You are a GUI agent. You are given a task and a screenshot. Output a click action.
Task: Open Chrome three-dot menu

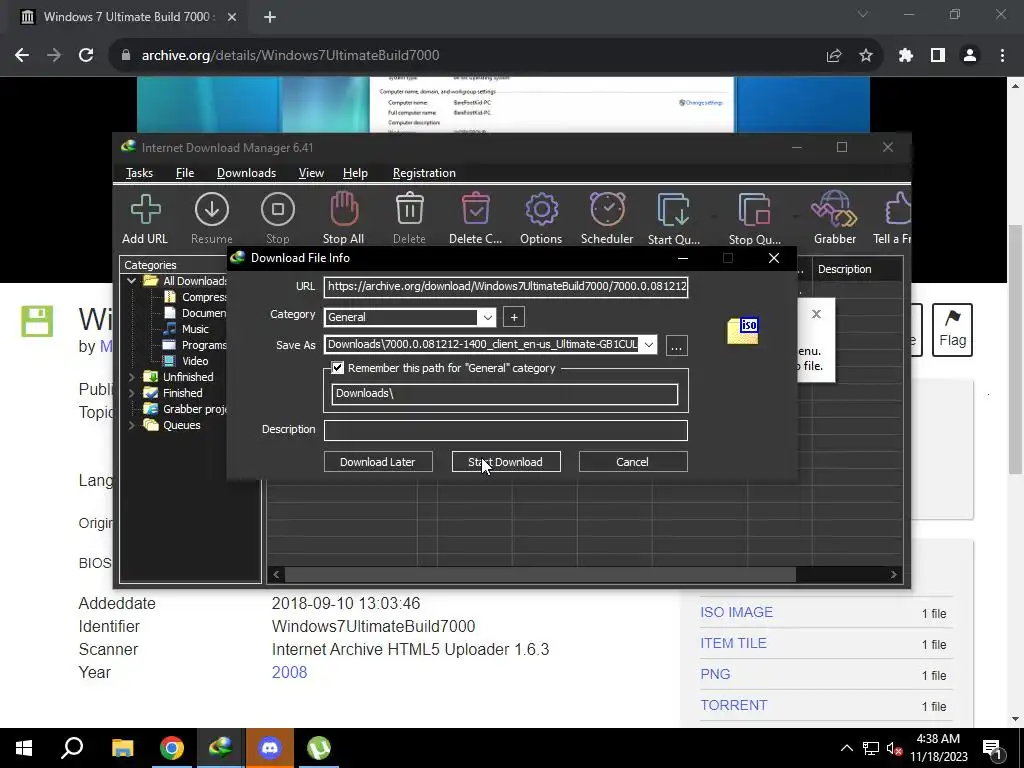(x=1002, y=56)
